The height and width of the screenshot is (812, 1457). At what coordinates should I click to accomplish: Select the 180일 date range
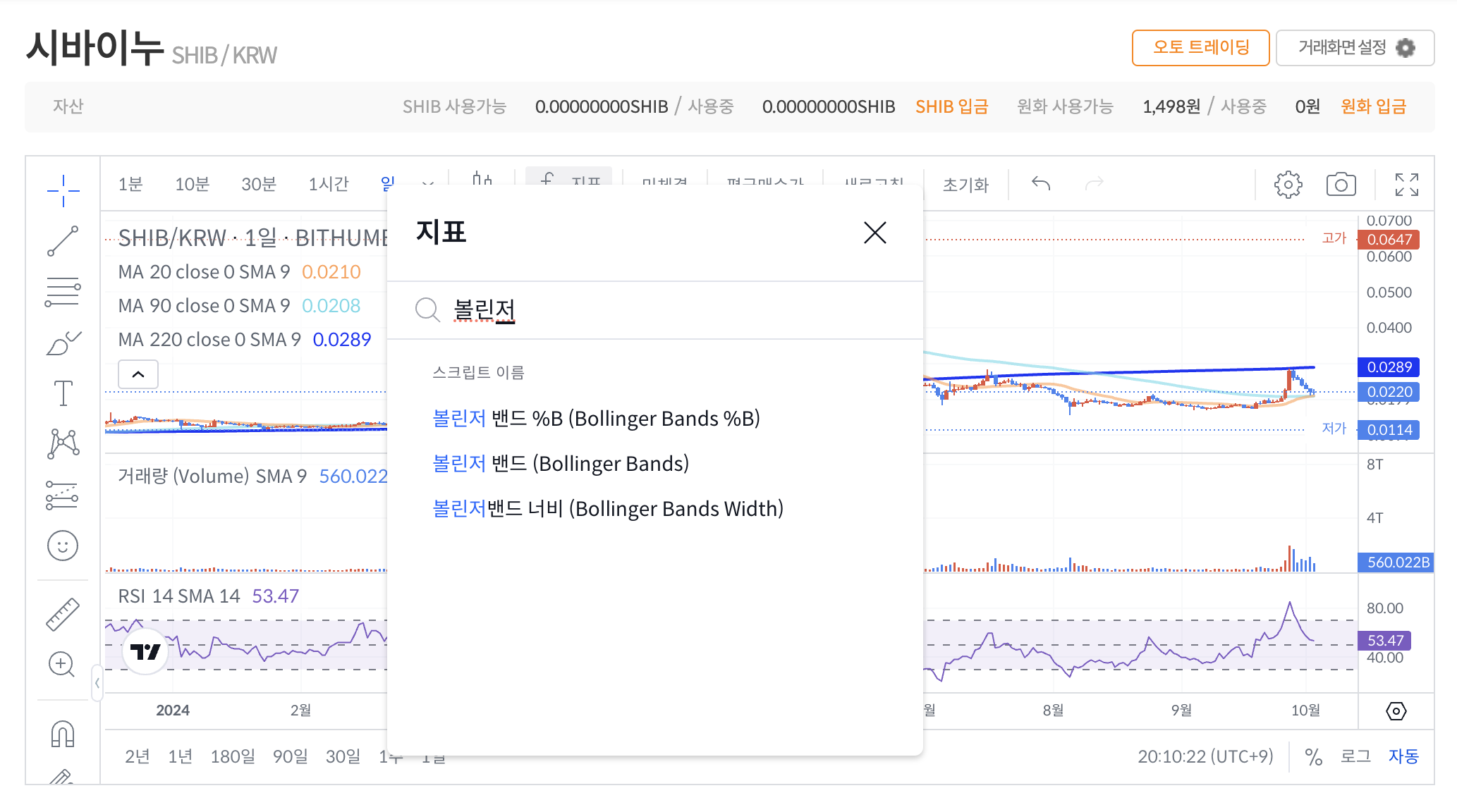pyautogui.click(x=233, y=756)
